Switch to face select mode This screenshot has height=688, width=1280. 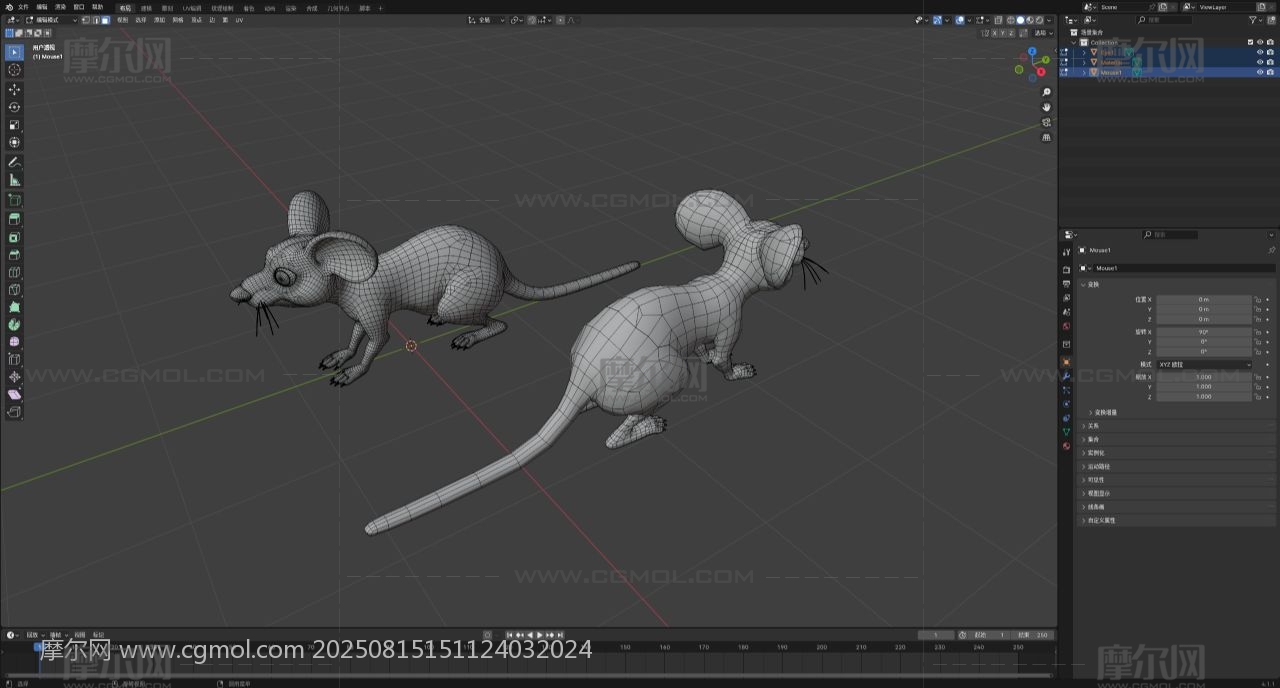click(105, 20)
